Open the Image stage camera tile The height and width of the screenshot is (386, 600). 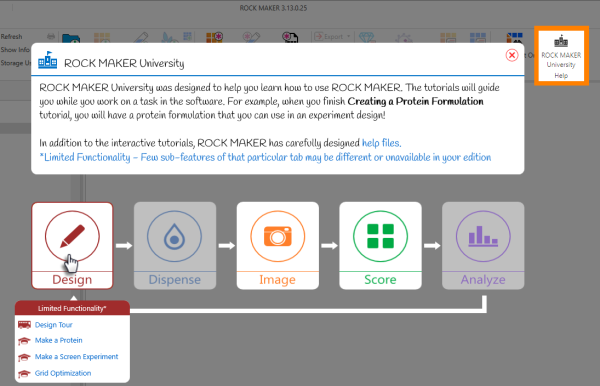click(277, 246)
